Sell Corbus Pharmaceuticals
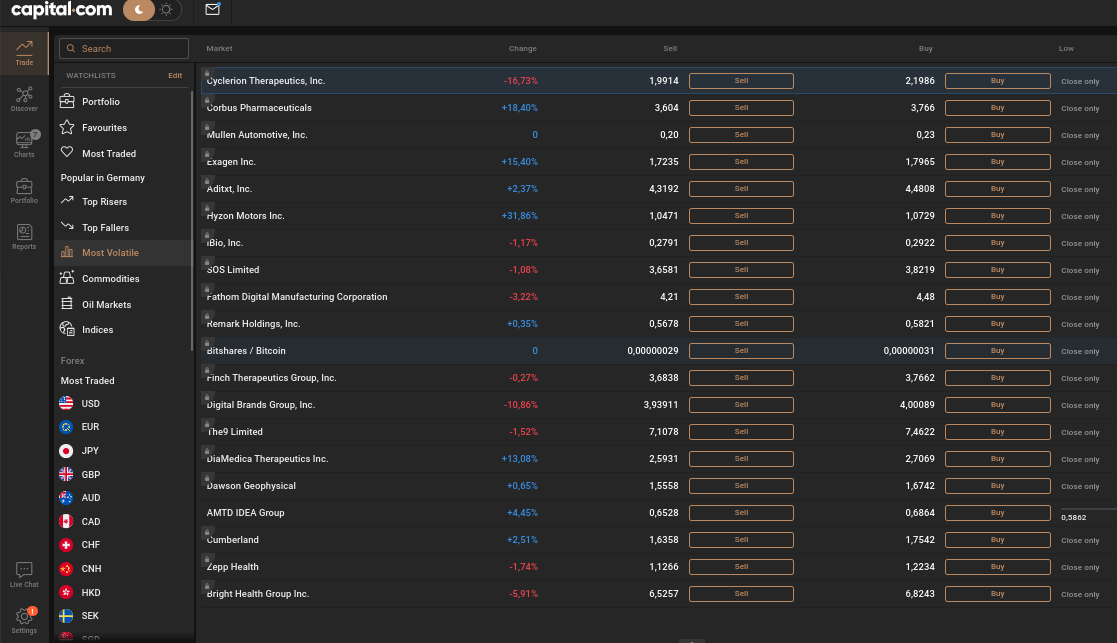Image resolution: width=1117 pixels, height=643 pixels. click(x=741, y=108)
